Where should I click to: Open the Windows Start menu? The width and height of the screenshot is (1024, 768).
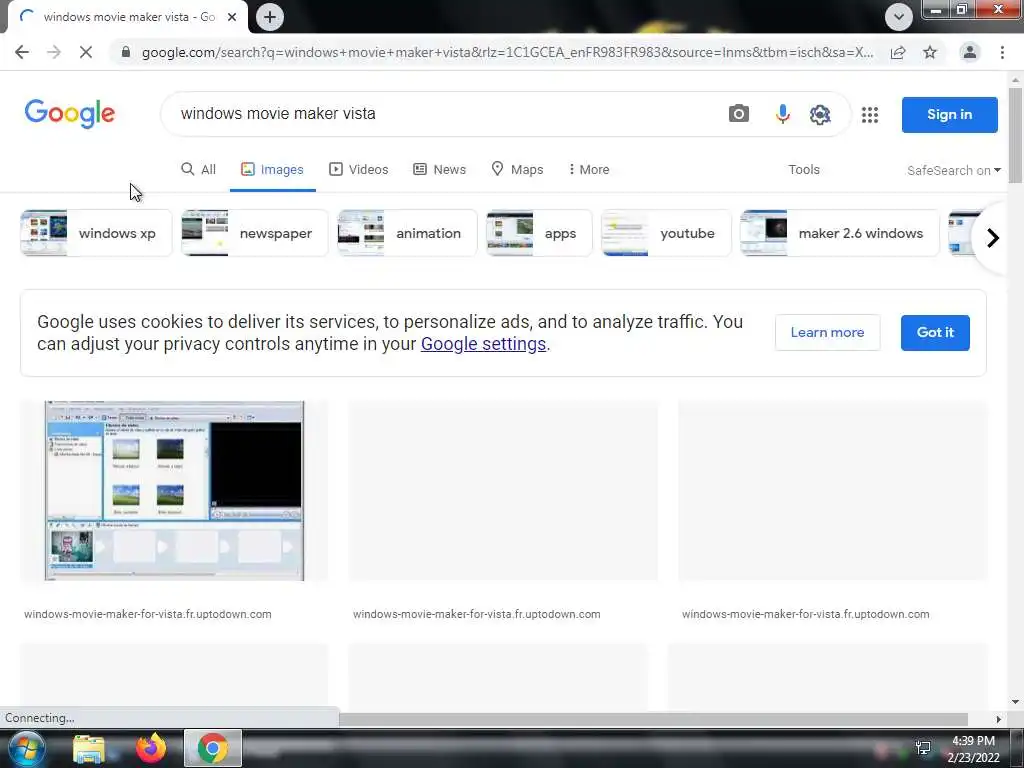(x=27, y=748)
